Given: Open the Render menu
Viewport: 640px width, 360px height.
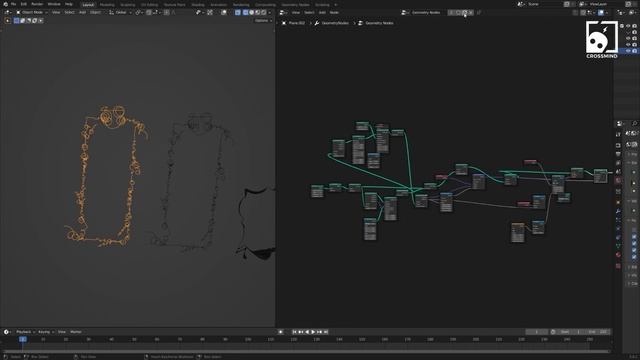Looking at the screenshot, I should [x=37, y=4].
